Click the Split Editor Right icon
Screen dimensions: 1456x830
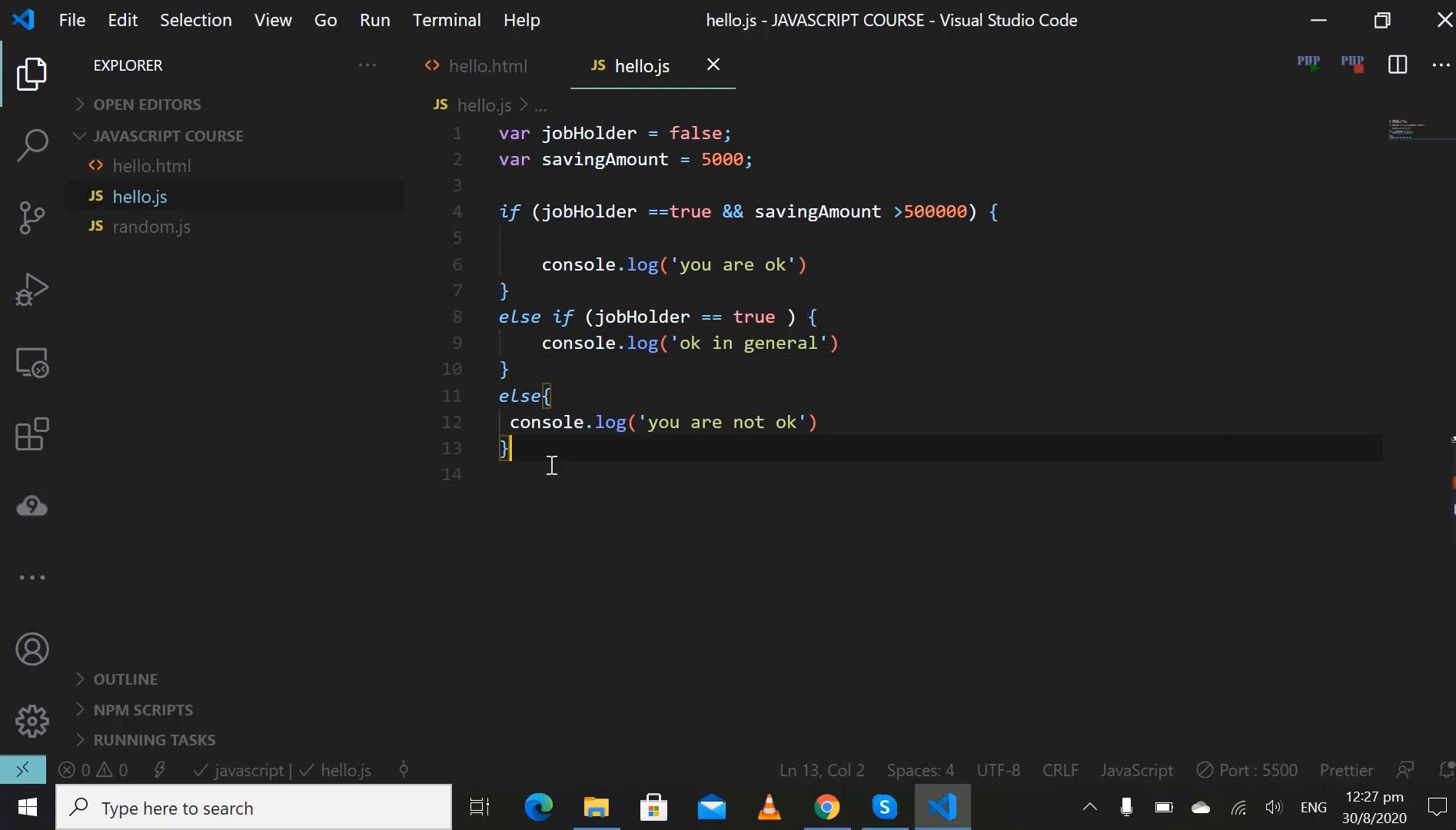(x=1397, y=65)
